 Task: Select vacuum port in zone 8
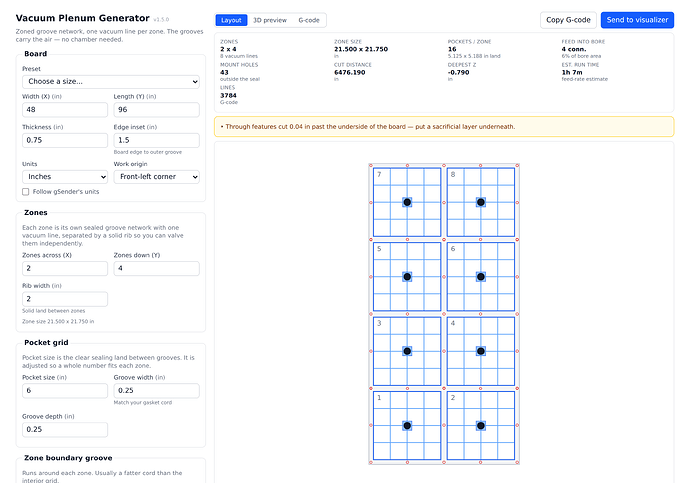481,202
